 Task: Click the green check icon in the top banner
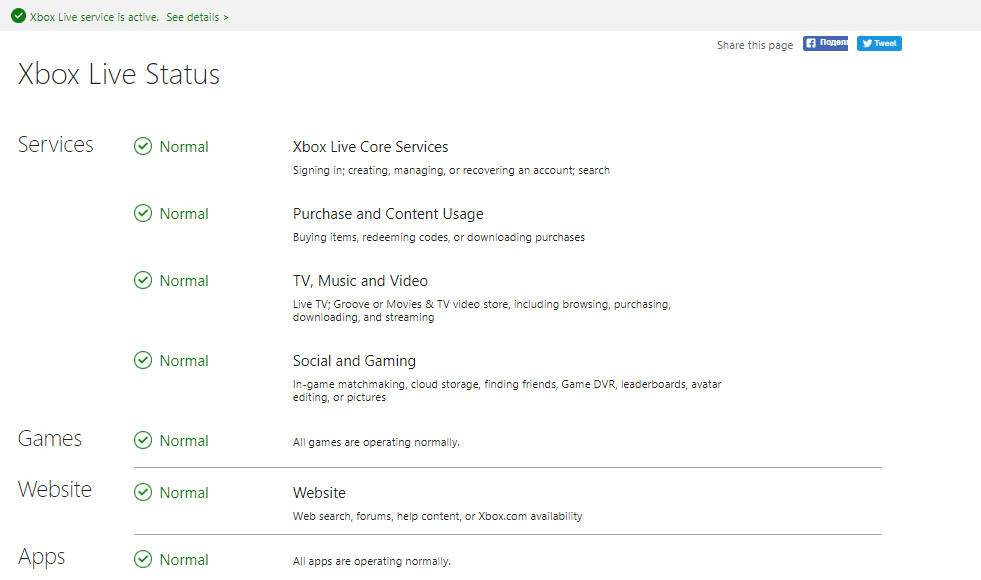(x=19, y=16)
